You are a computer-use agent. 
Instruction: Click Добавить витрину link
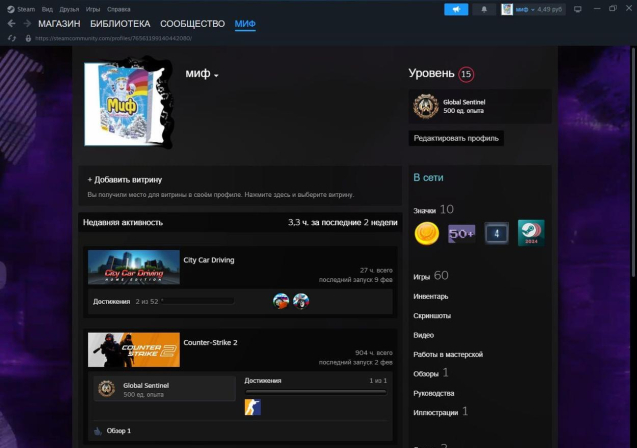[124, 180]
